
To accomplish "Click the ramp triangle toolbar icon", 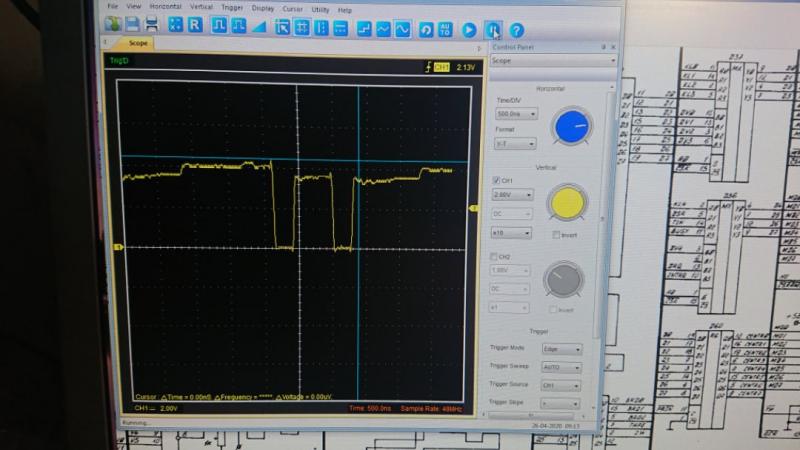I will pos(259,27).
